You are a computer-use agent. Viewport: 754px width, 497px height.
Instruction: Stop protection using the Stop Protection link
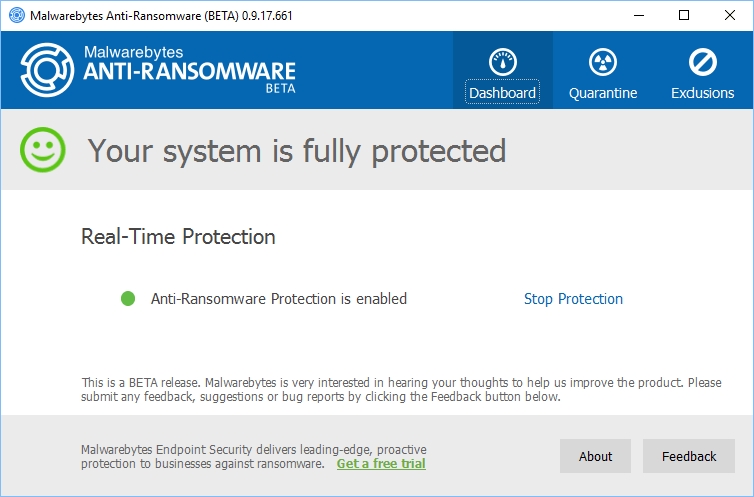(x=573, y=299)
